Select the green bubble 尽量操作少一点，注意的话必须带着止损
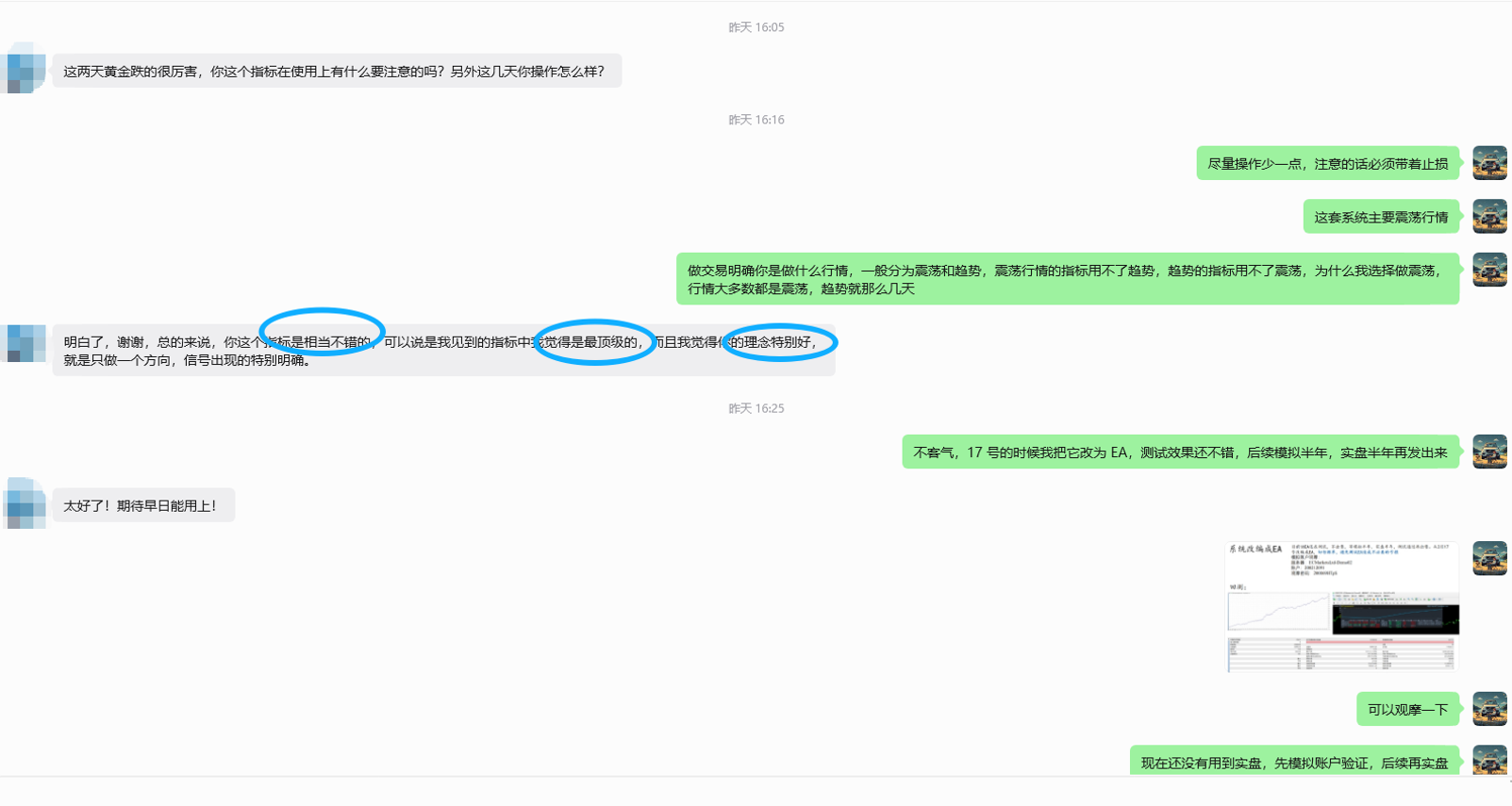The image size is (1512, 806). (x=1328, y=163)
